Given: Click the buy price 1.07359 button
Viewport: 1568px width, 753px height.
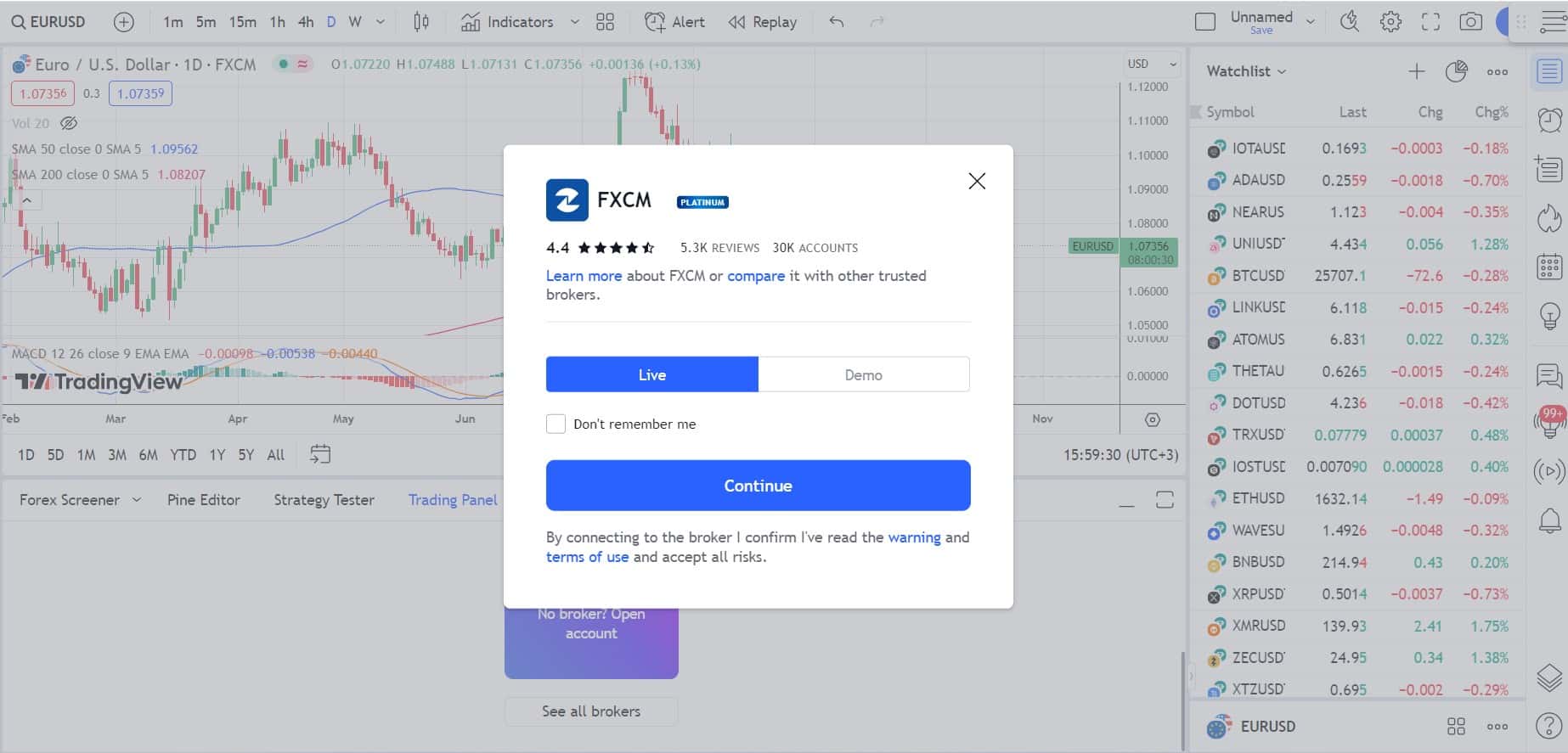Looking at the screenshot, I should click(x=140, y=93).
